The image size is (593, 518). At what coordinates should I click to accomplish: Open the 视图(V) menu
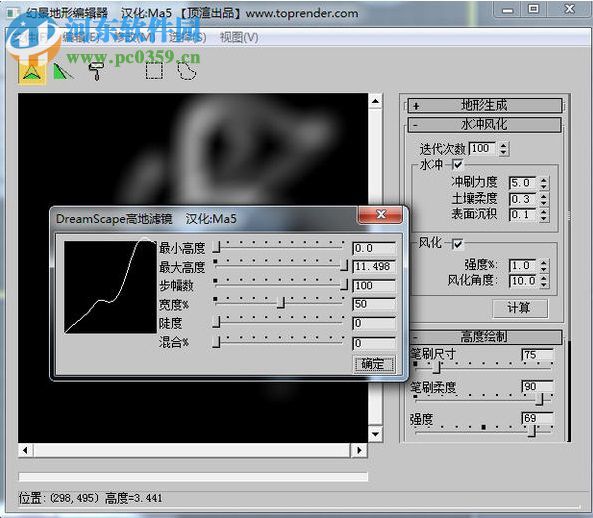tap(239, 37)
